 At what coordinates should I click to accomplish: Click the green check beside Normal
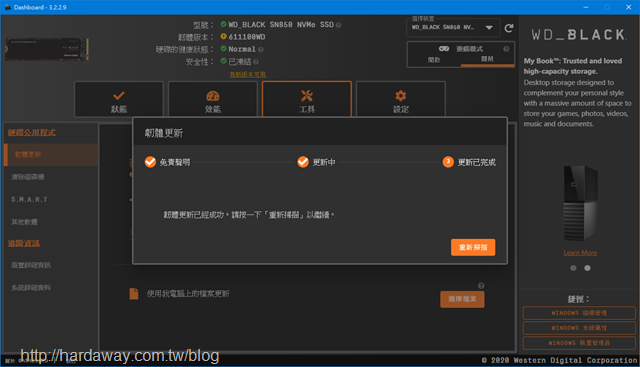(x=223, y=49)
